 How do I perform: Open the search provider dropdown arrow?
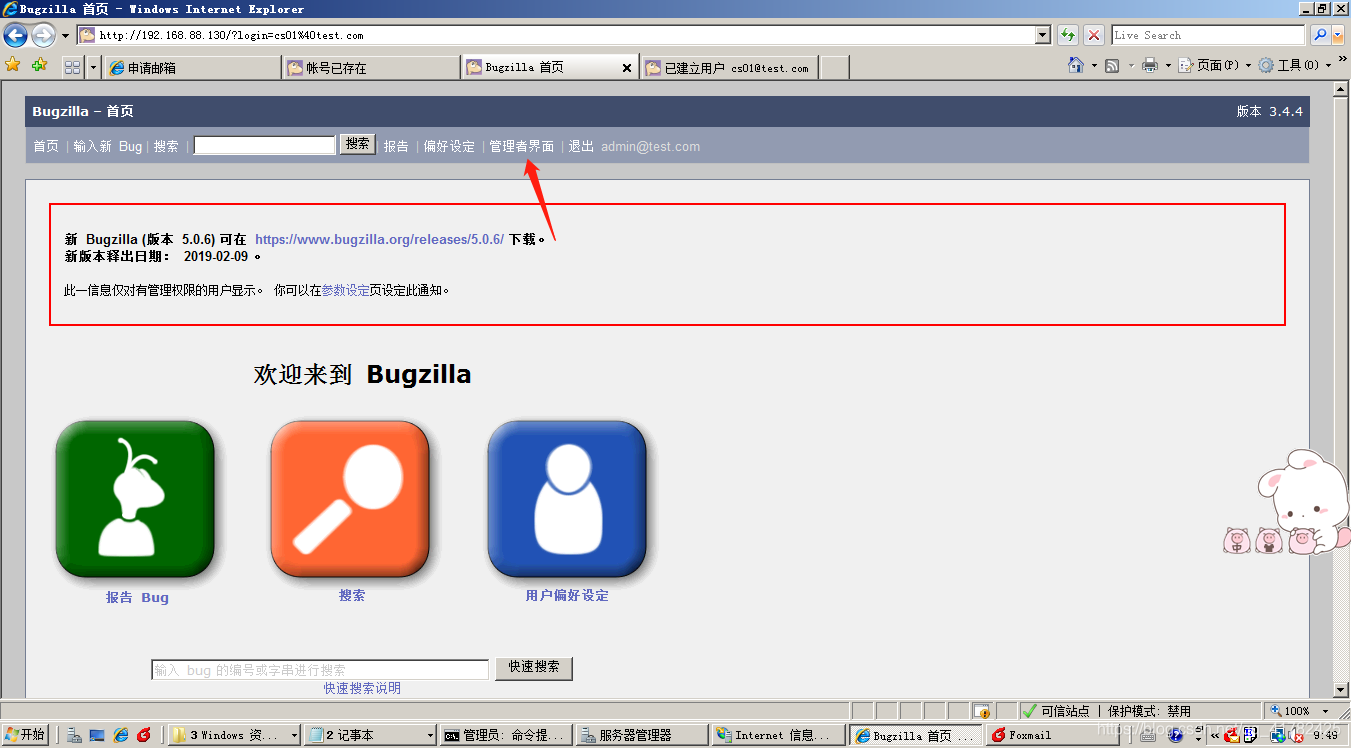tap(1340, 35)
